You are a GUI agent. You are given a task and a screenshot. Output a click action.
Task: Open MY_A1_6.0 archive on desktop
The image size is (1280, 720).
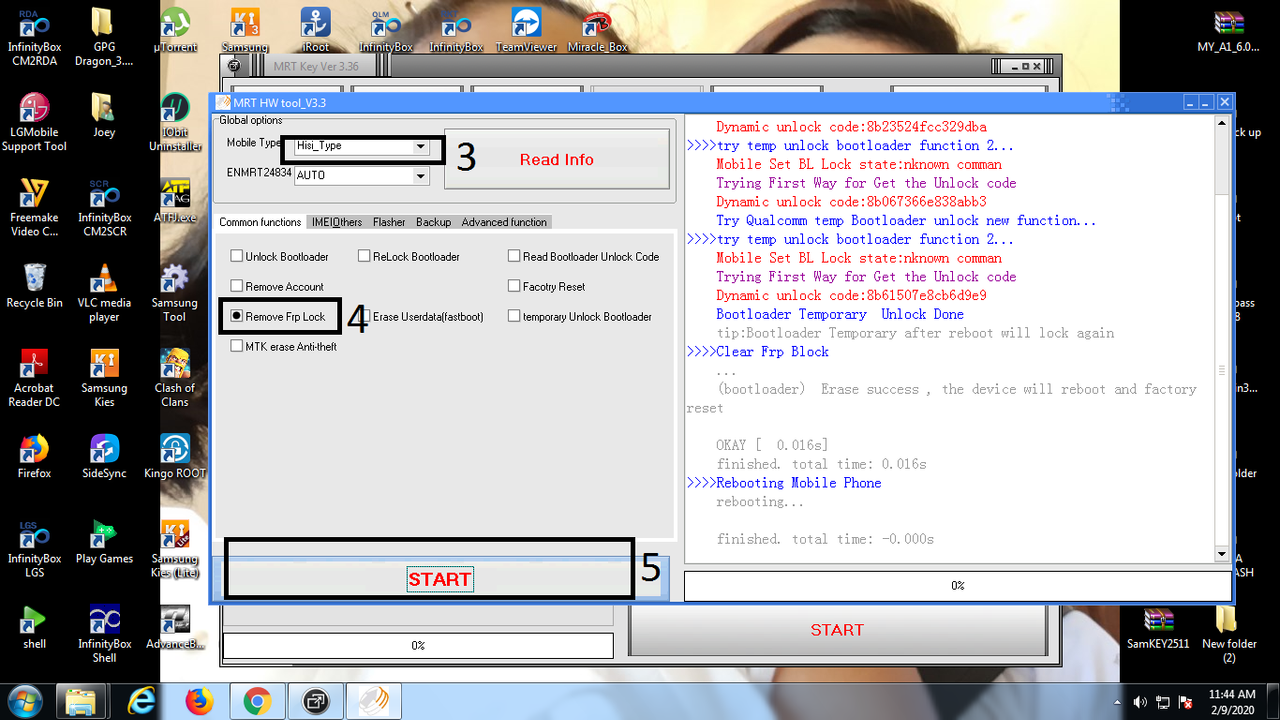1228,30
